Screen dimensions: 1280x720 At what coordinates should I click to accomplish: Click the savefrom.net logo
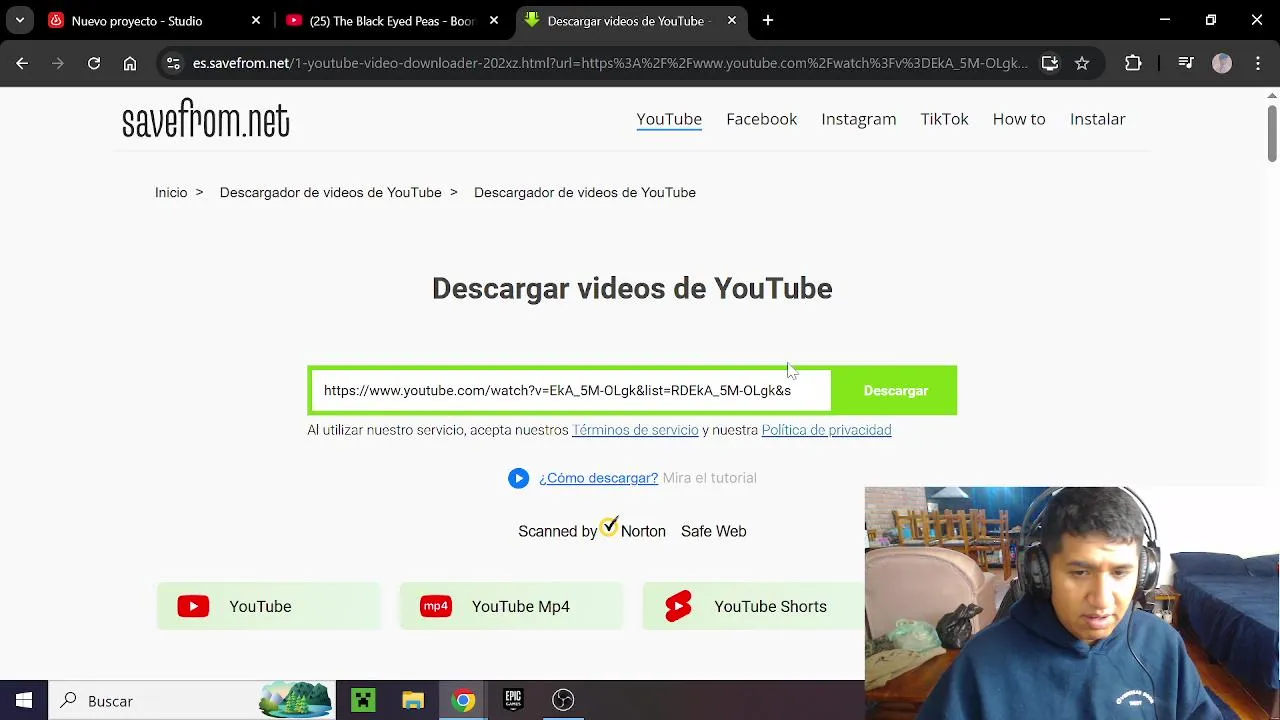206,120
